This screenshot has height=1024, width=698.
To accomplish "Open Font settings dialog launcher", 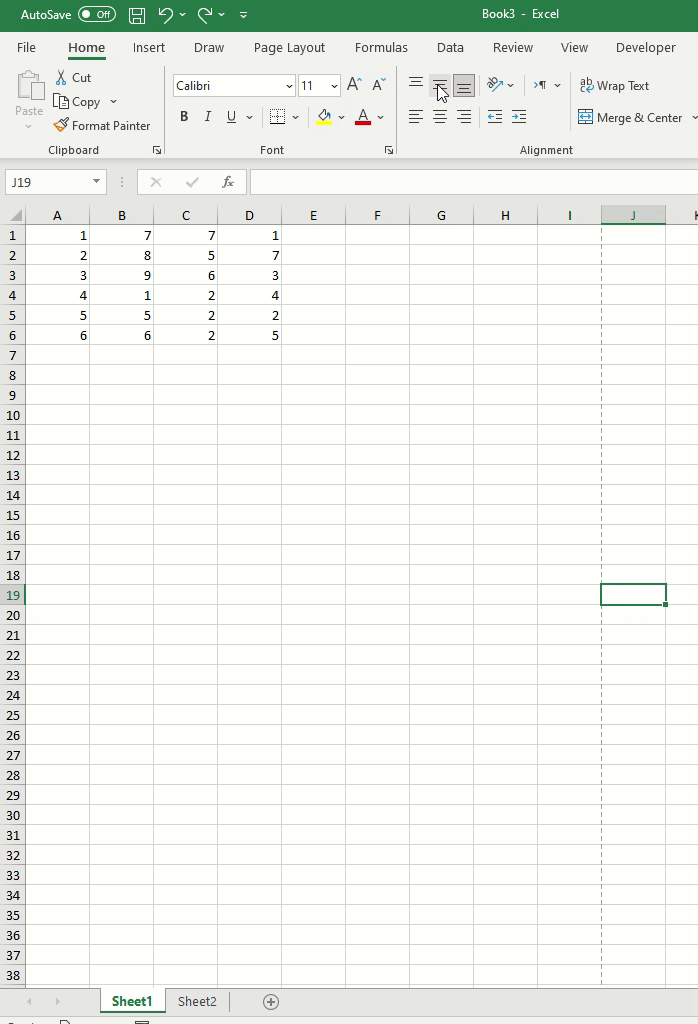I will coord(389,150).
